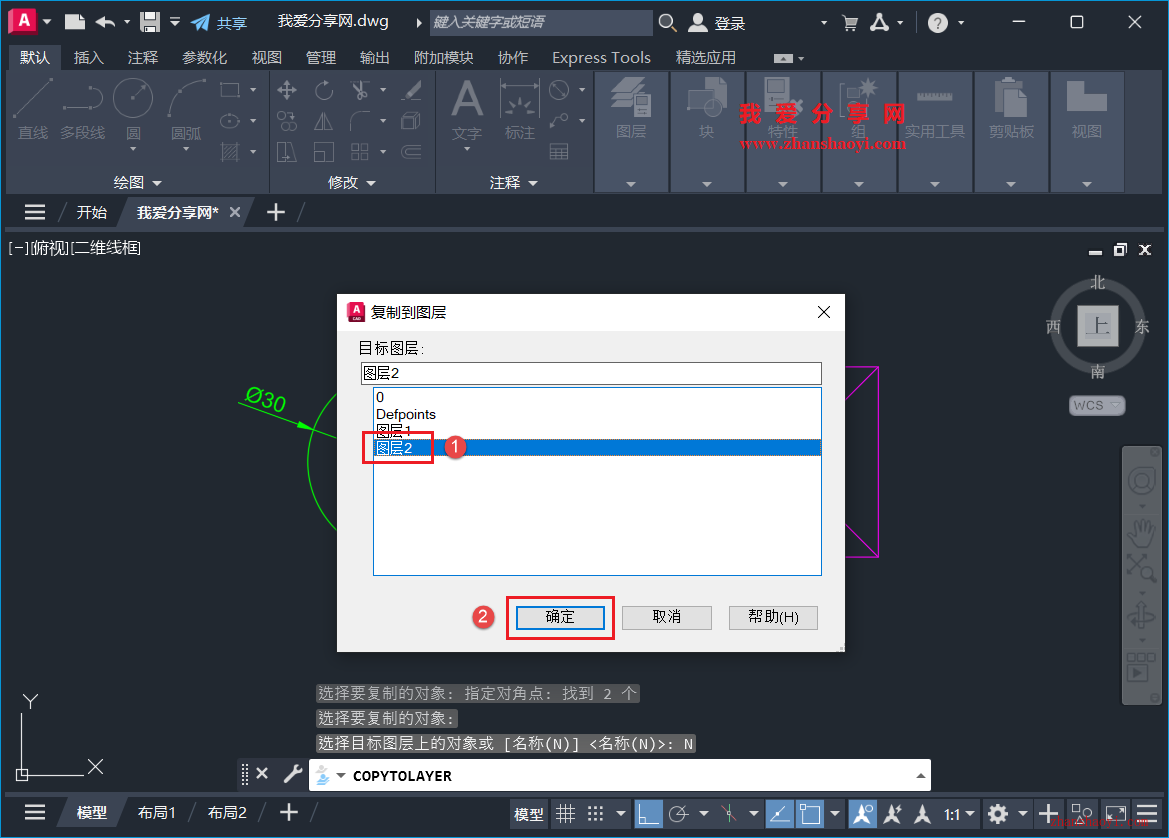Open the Express Tools ribbon tab
Screen dimensions: 1169x838
click(601, 57)
